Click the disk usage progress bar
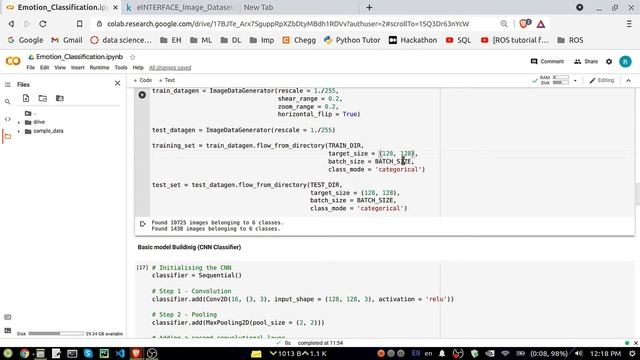Screen dimensions: 640x360 click(x=56, y=333)
